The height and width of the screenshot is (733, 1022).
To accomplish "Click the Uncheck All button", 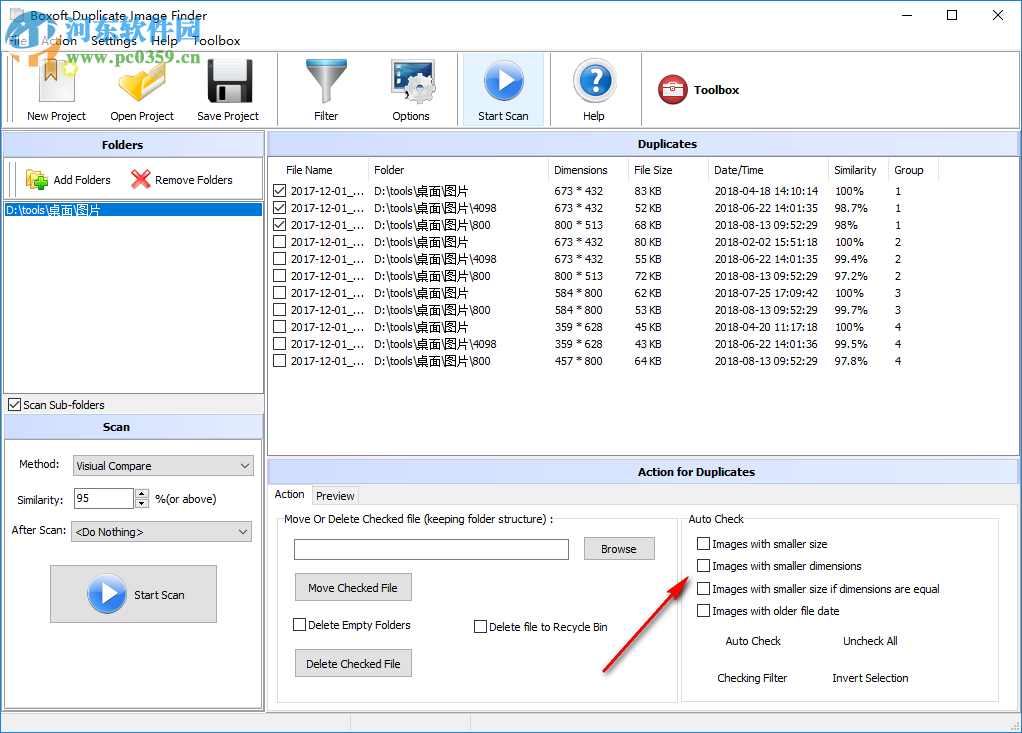I will pyautogui.click(x=869, y=641).
